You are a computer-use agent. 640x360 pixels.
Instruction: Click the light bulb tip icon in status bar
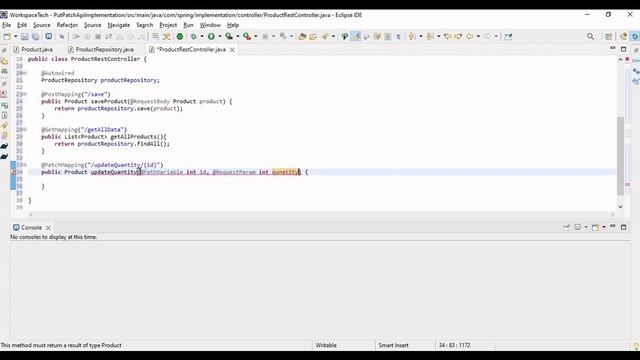coord(636,346)
